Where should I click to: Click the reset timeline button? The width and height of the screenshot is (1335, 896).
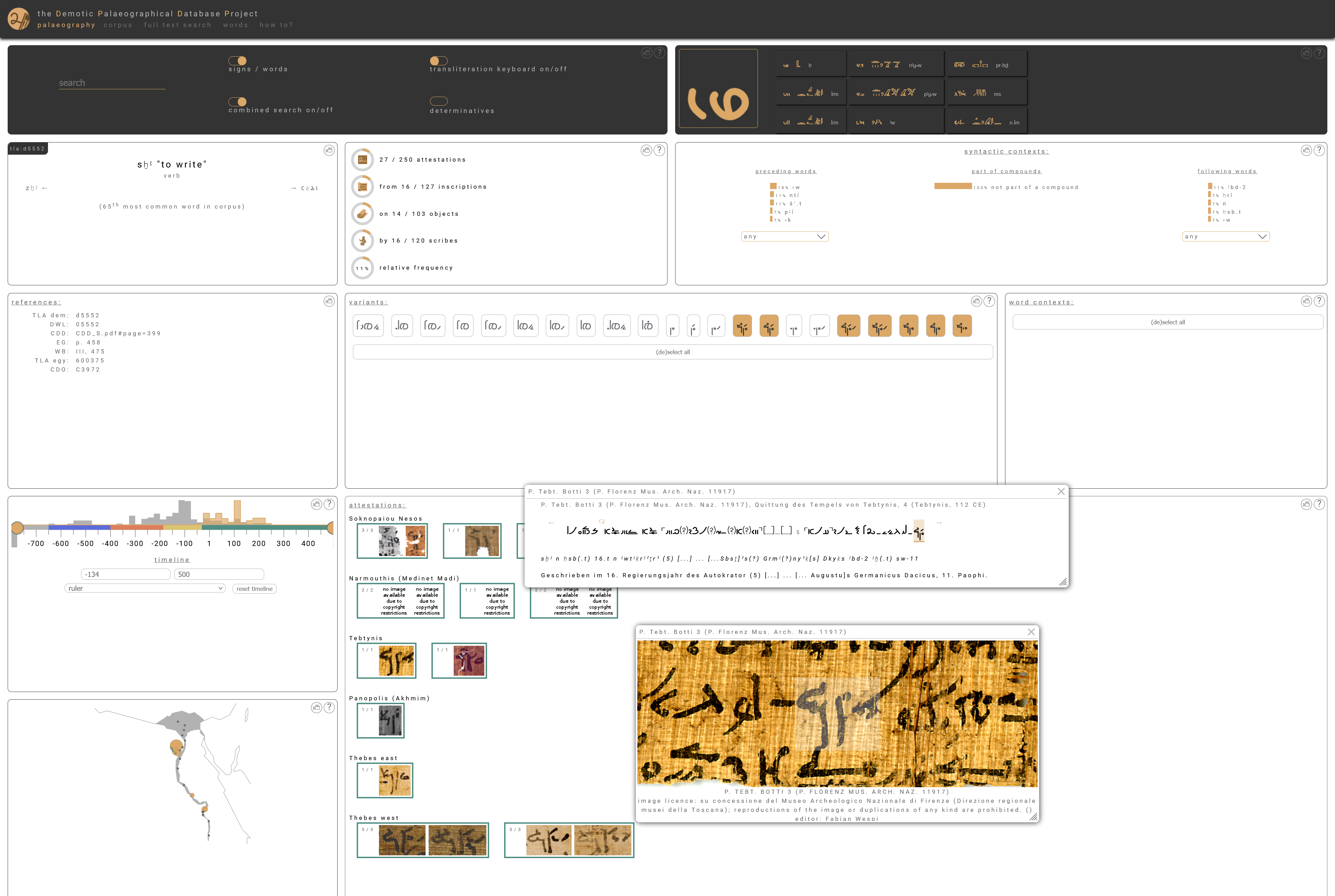[254, 588]
